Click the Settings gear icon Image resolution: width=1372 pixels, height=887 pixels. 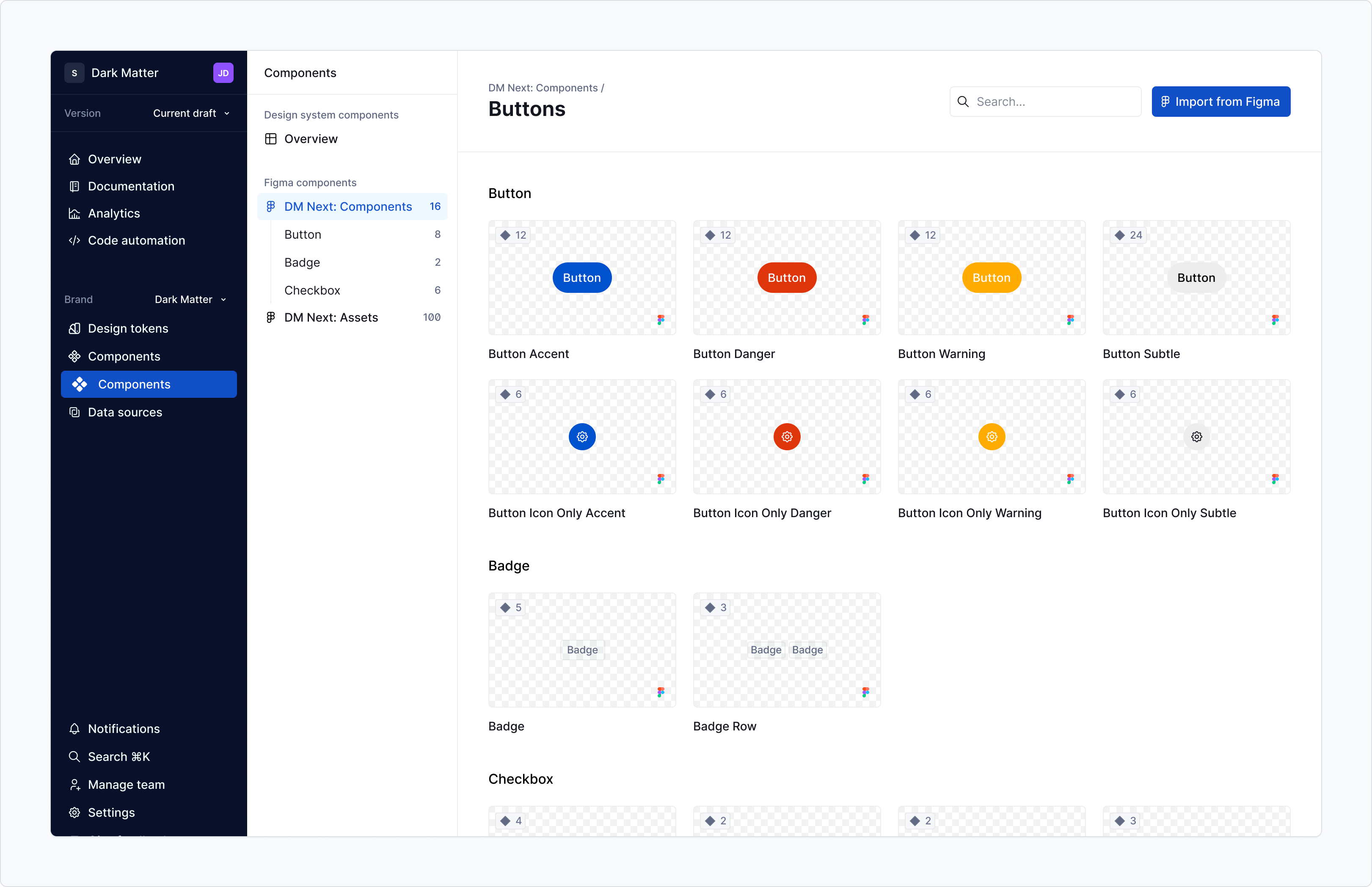coord(75,812)
